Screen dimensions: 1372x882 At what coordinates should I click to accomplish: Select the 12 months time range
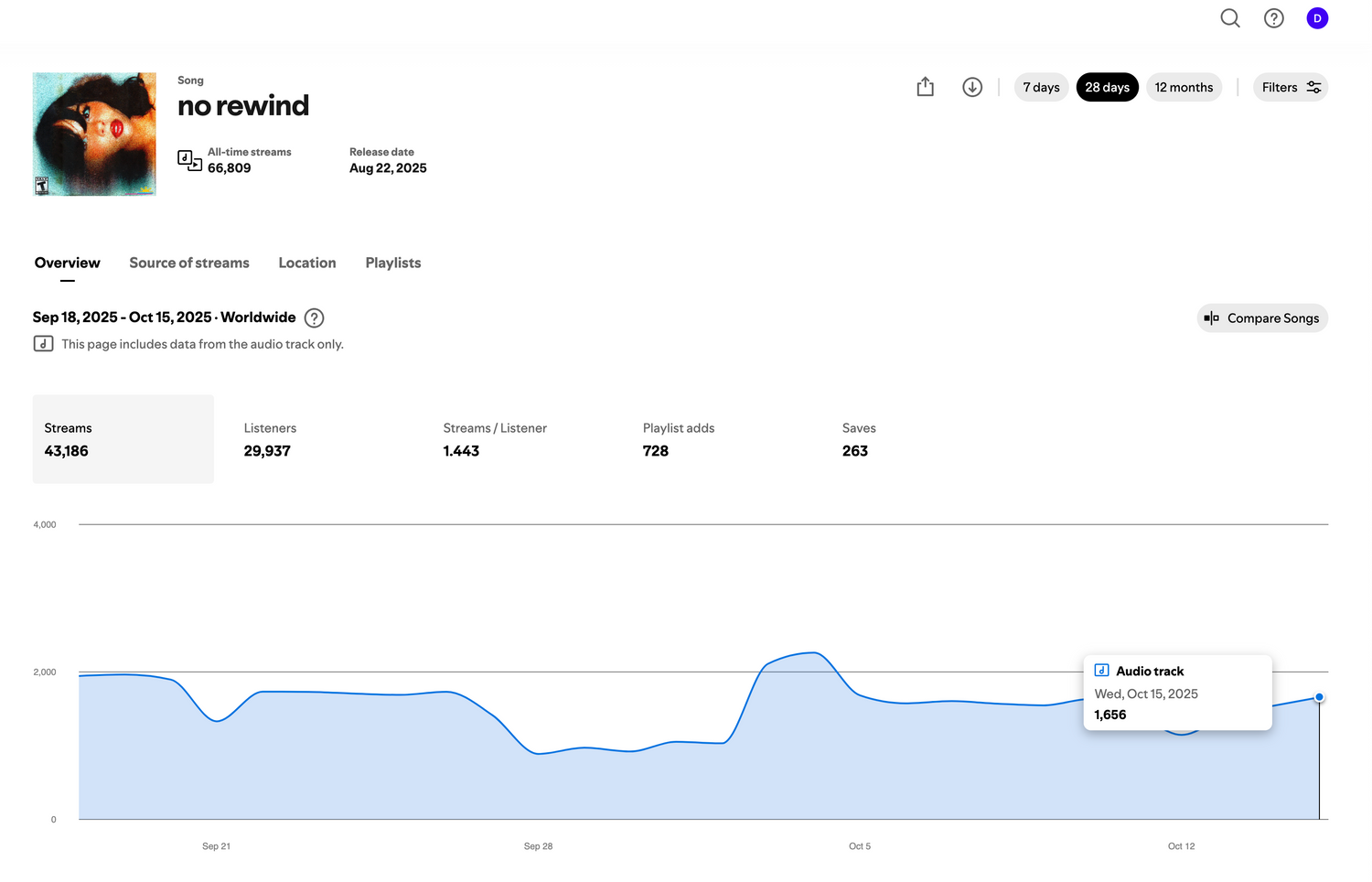pos(1184,87)
